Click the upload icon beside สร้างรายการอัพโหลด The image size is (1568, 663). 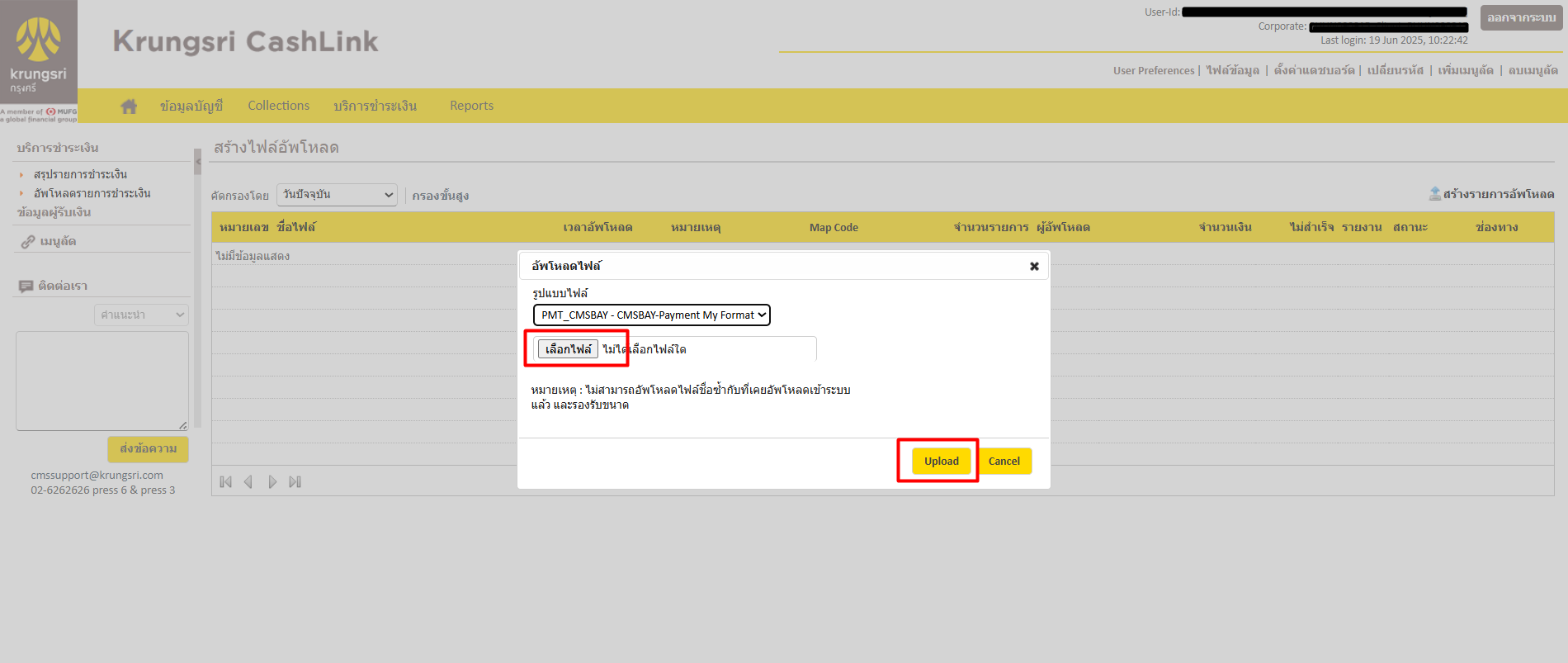1435,193
